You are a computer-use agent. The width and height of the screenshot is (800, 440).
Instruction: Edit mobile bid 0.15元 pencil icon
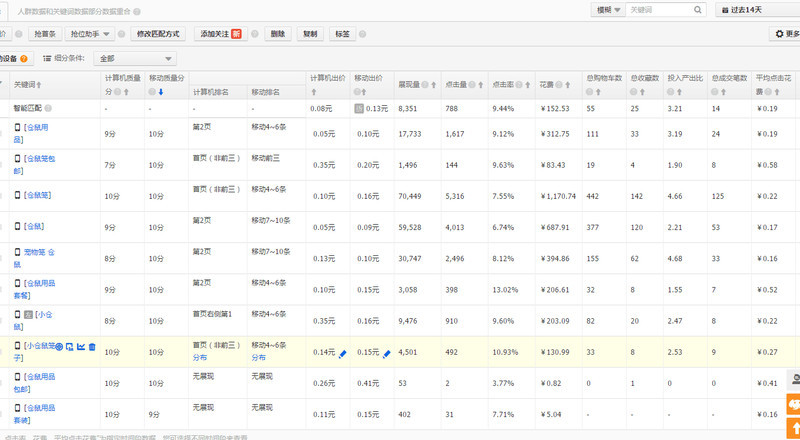tap(386, 353)
